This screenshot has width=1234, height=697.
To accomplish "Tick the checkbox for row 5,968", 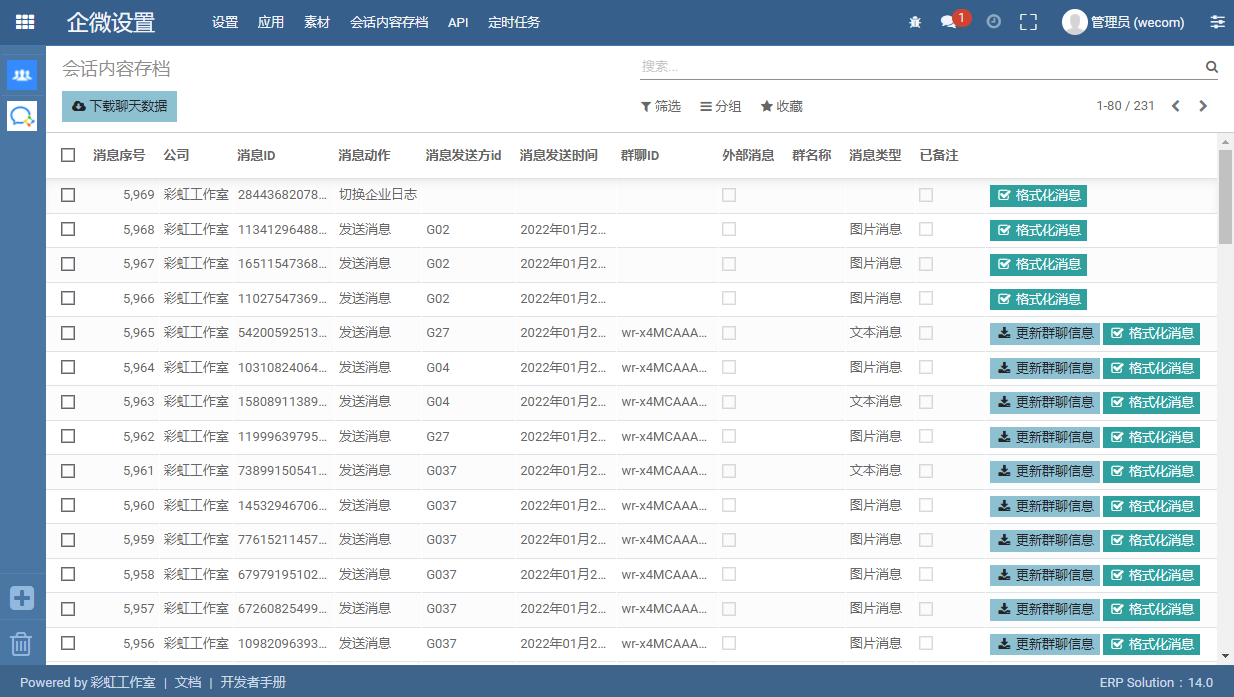I will (x=68, y=229).
